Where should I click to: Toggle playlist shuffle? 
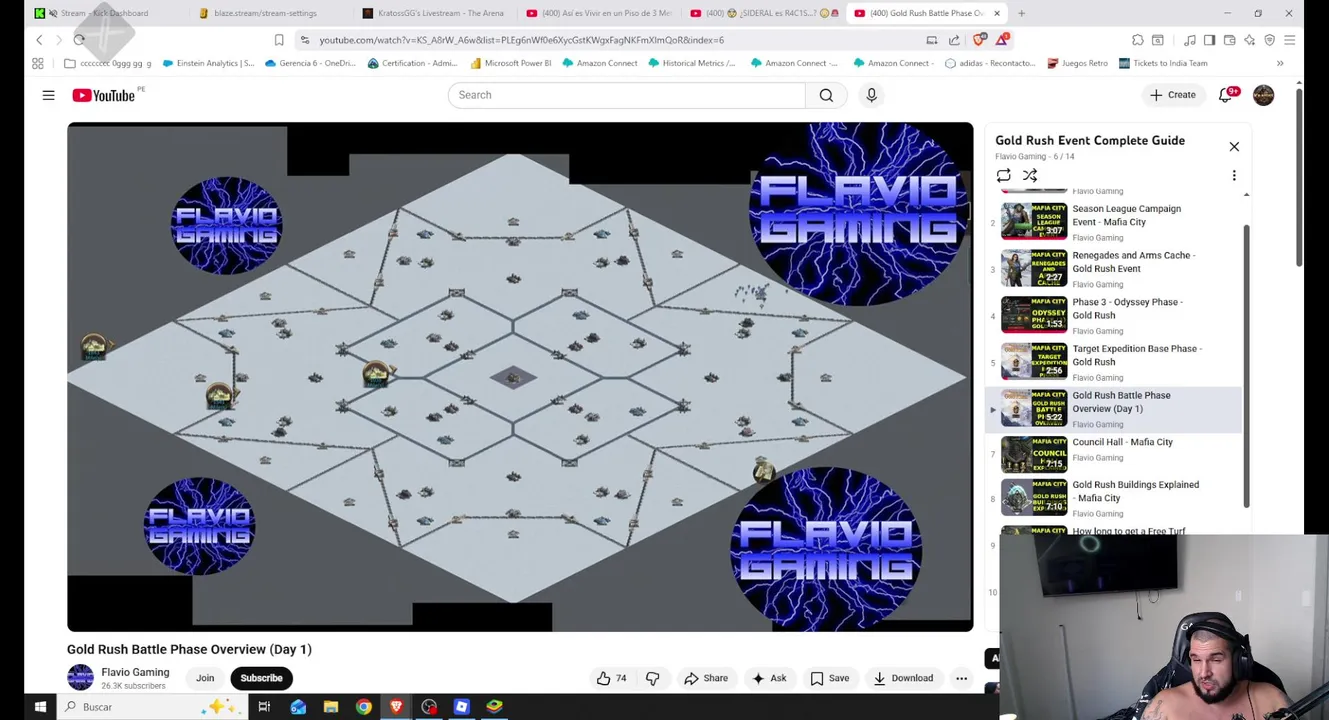[1030, 175]
